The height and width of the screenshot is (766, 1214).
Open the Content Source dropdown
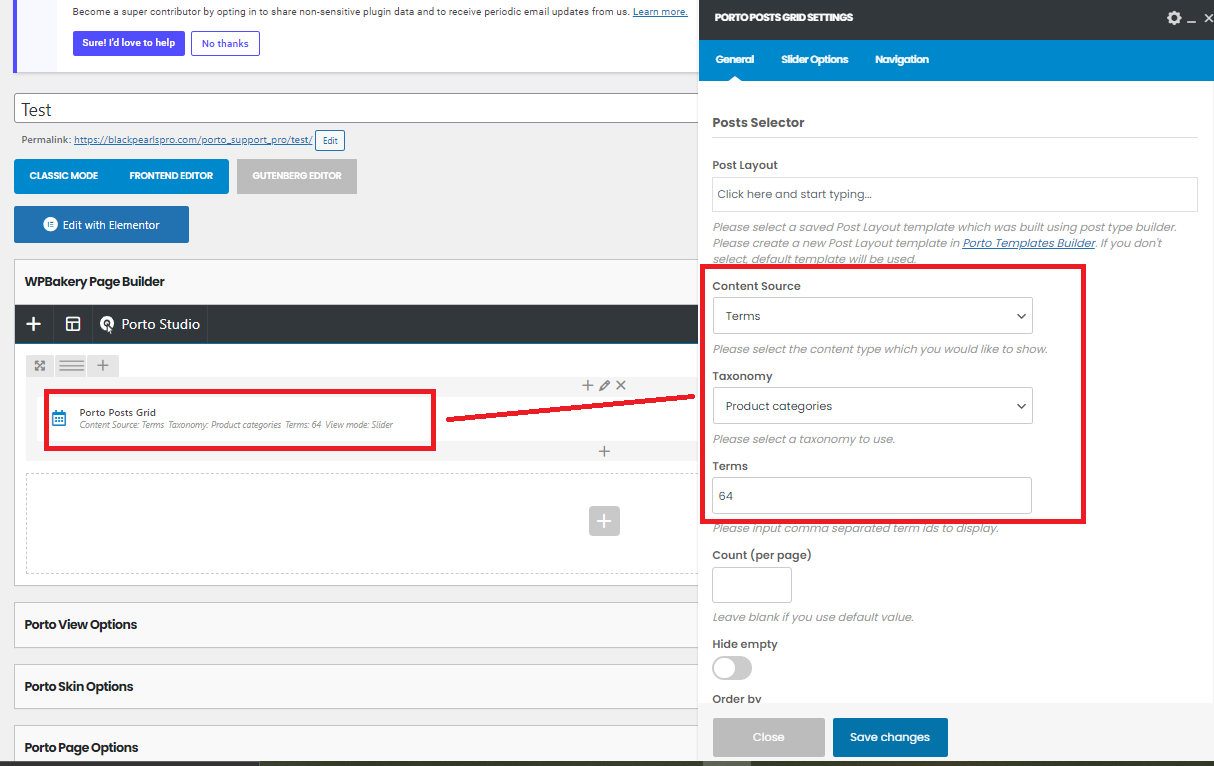point(872,316)
